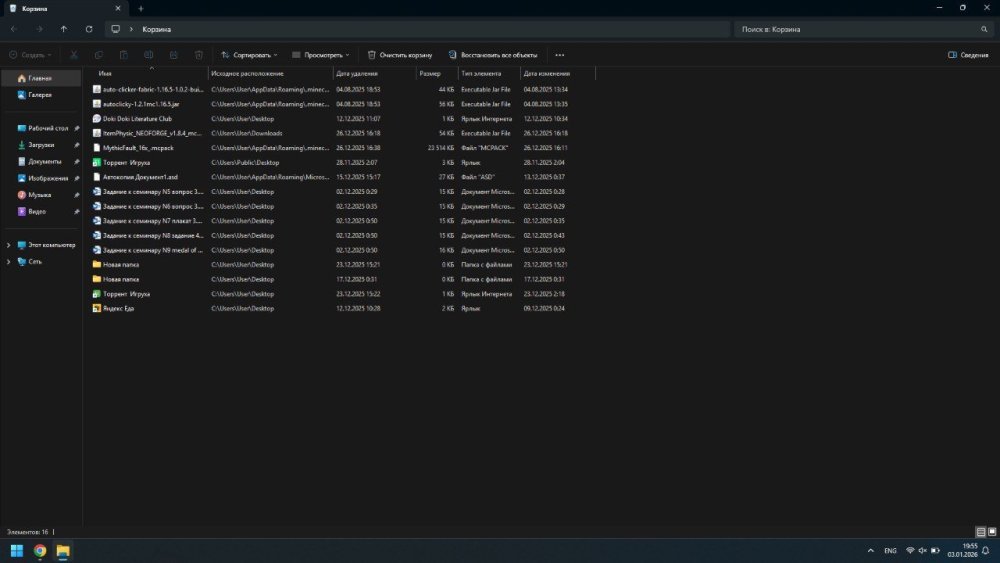Select file autoclicky-1.2.1mc1.16.5.jar
1000x563 pixels.
[141, 104]
